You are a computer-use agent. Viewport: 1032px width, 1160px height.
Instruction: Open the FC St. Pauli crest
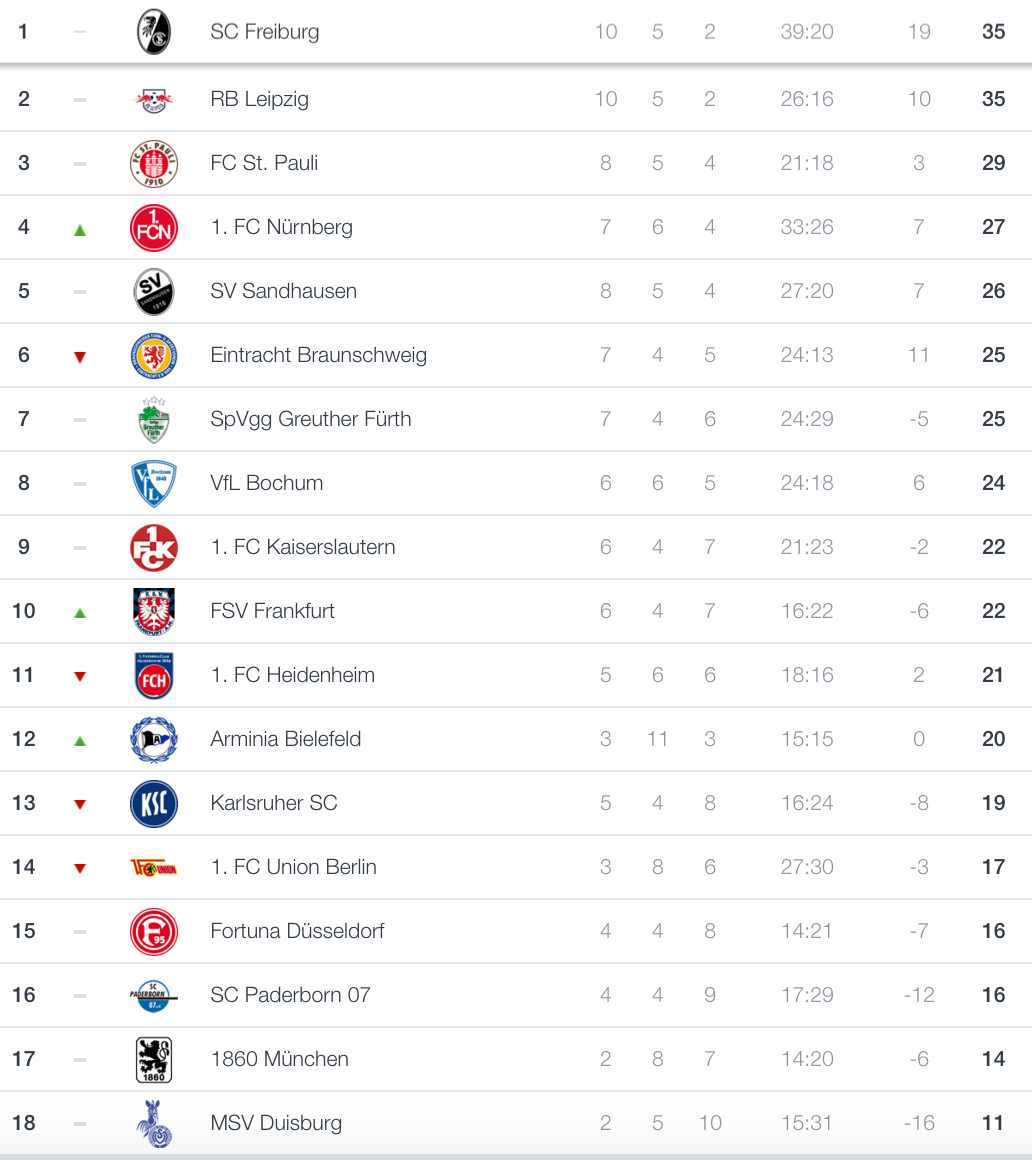pyautogui.click(x=154, y=163)
